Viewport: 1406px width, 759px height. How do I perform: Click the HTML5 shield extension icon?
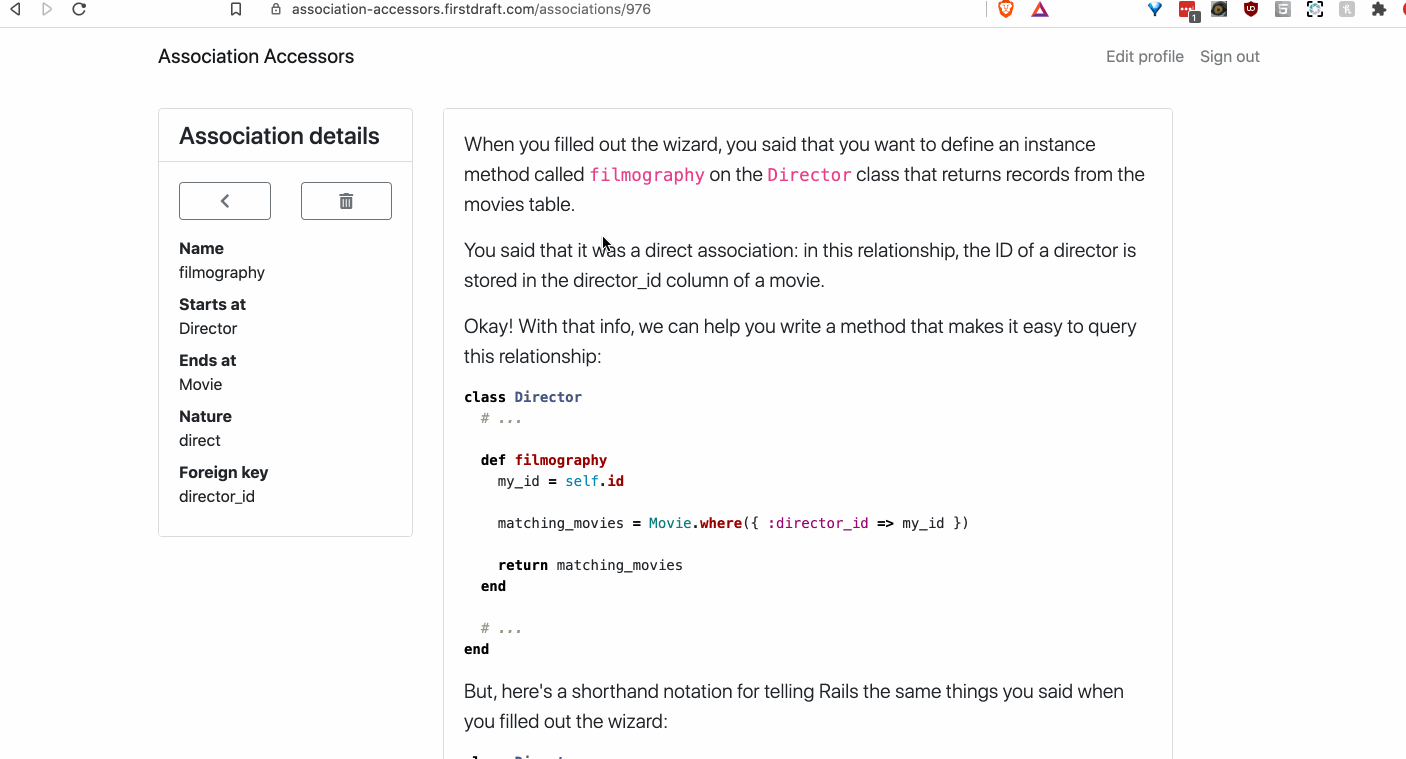[x=1283, y=9]
